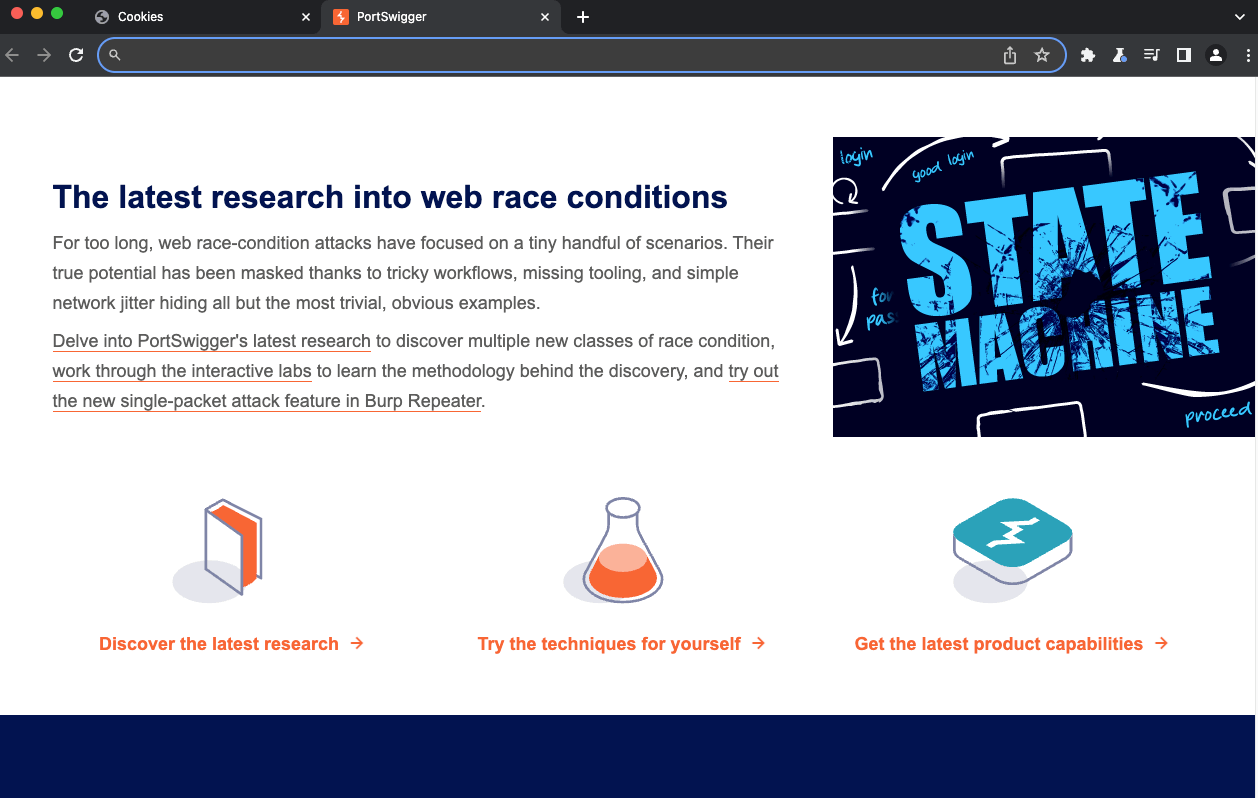Go back to the previous page
The height and width of the screenshot is (798, 1258).
point(13,55)
